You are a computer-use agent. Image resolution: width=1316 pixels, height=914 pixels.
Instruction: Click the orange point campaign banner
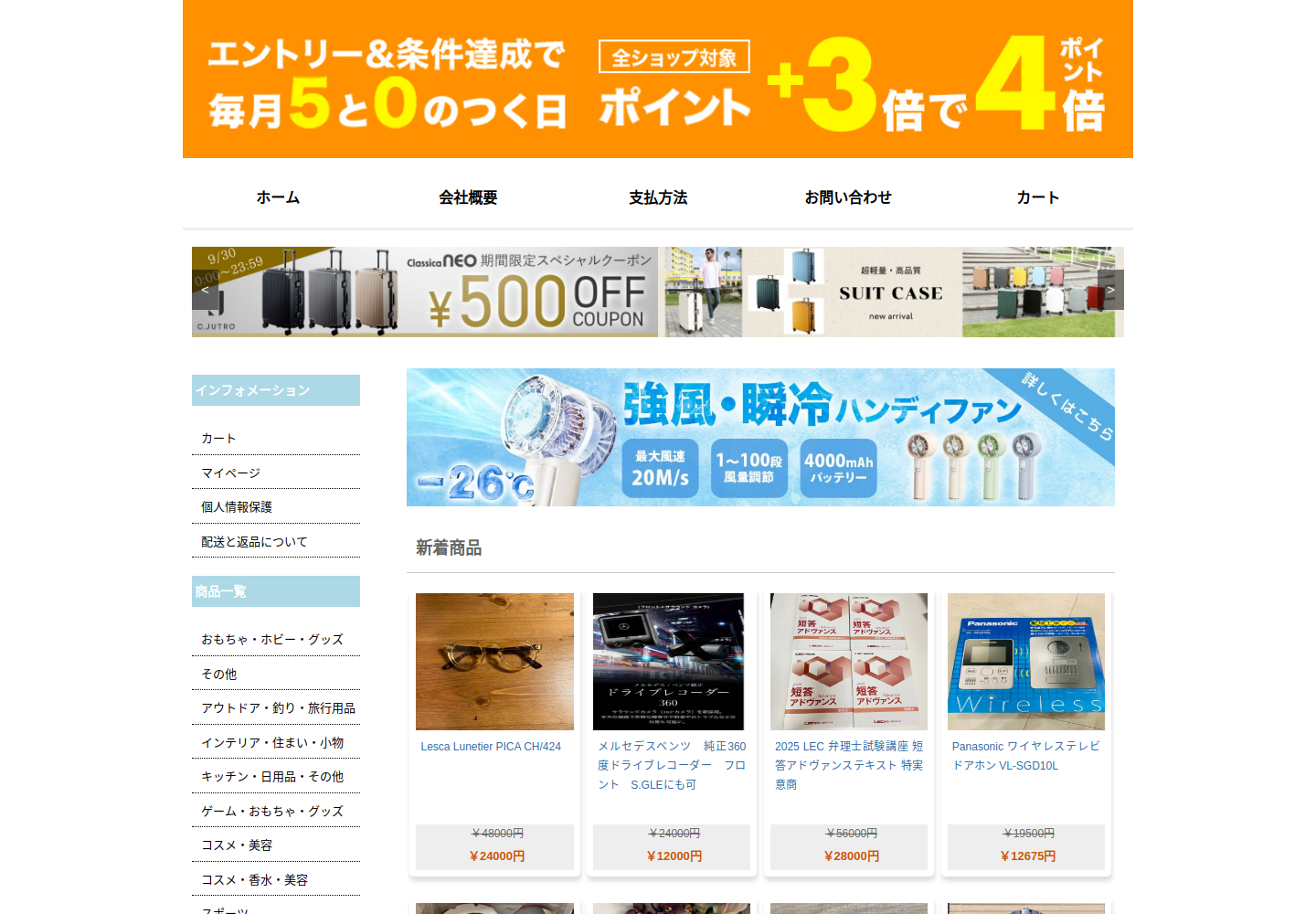(658, 80)
